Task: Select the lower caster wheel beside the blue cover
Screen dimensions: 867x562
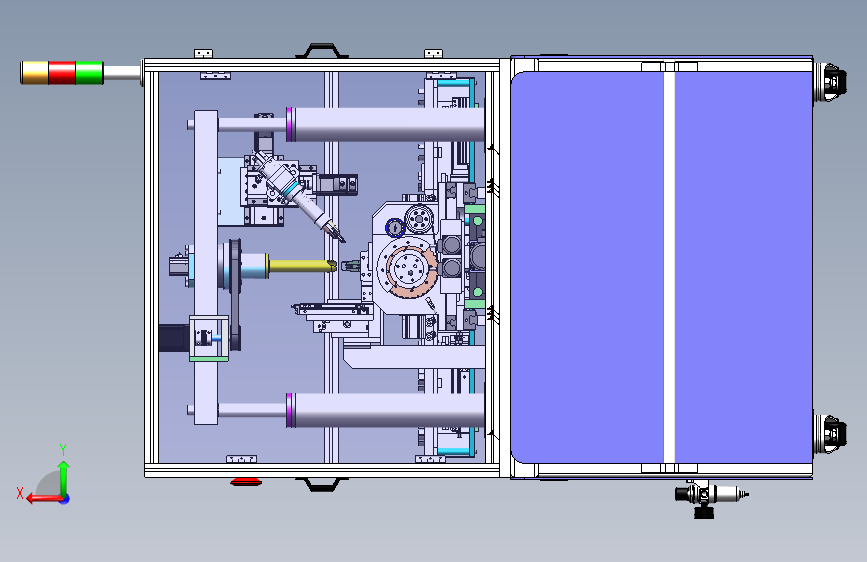Action: pyautogui.click(x=831, y=434)
